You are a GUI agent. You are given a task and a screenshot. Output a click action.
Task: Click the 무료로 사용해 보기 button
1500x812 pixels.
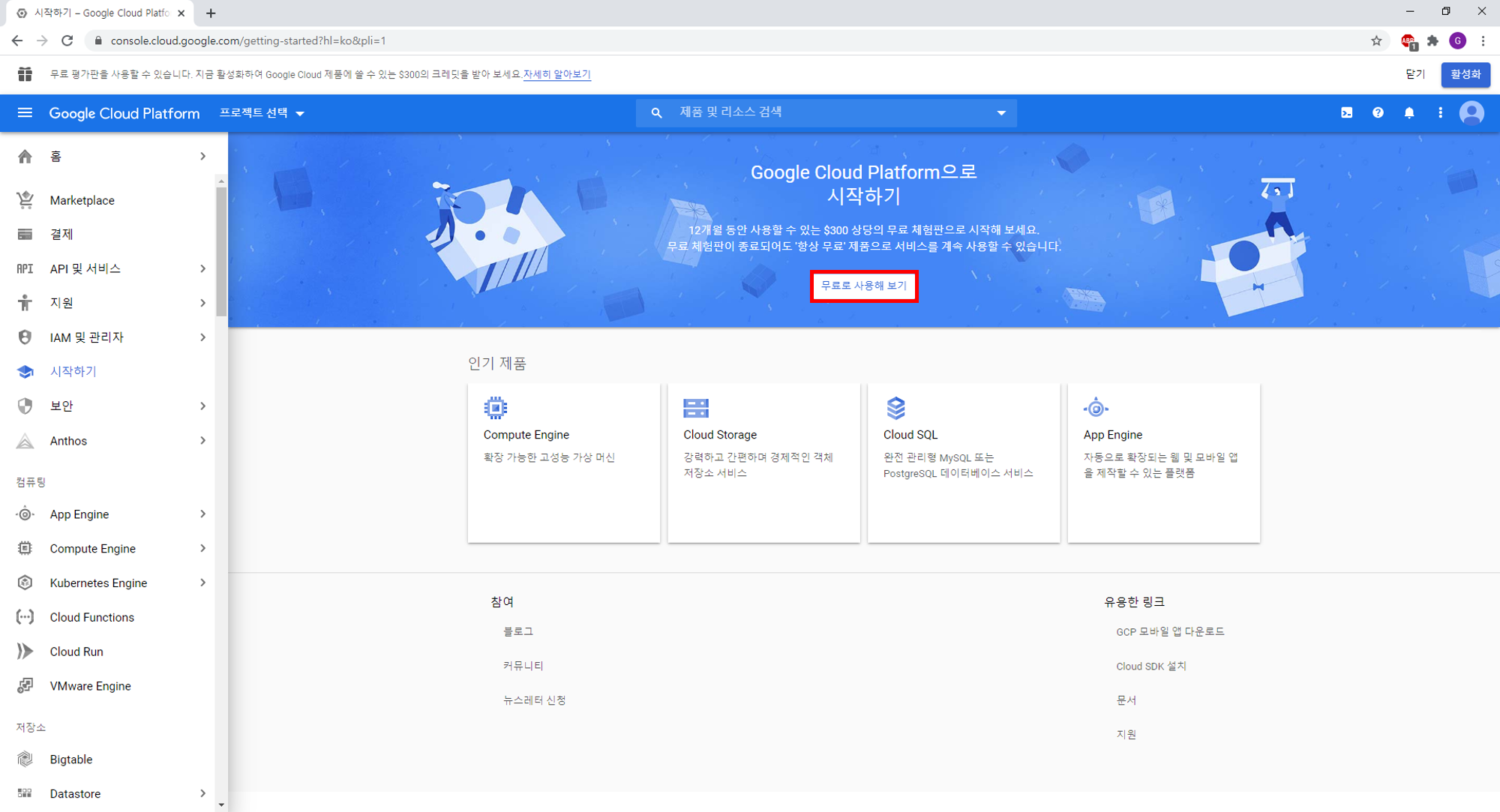click(x=864, y=286)
